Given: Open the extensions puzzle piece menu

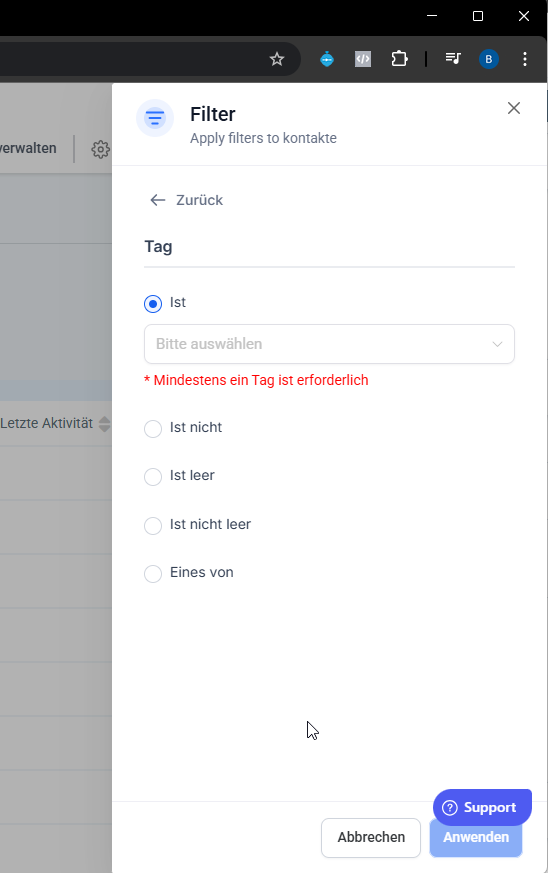Looking at the screenshot, I should click(x=399, y=59).
